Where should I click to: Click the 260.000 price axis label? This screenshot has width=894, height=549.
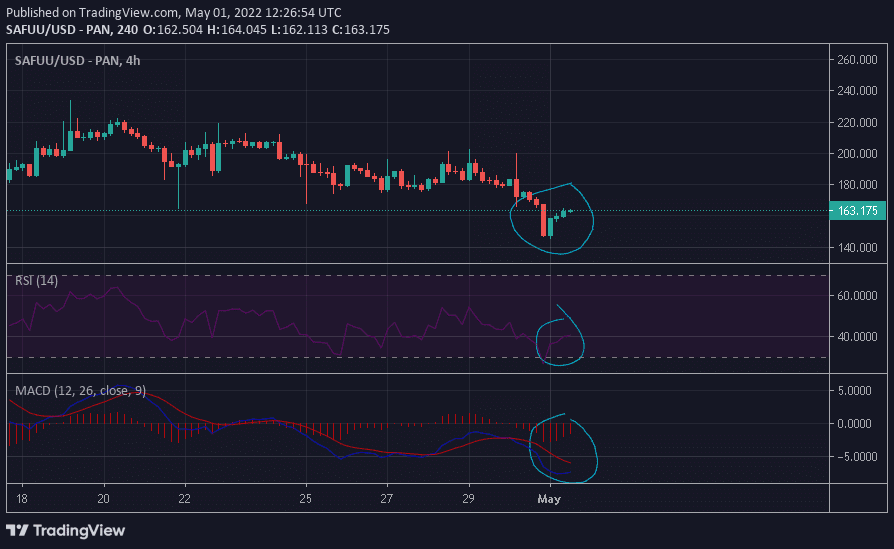coord(857,60)
